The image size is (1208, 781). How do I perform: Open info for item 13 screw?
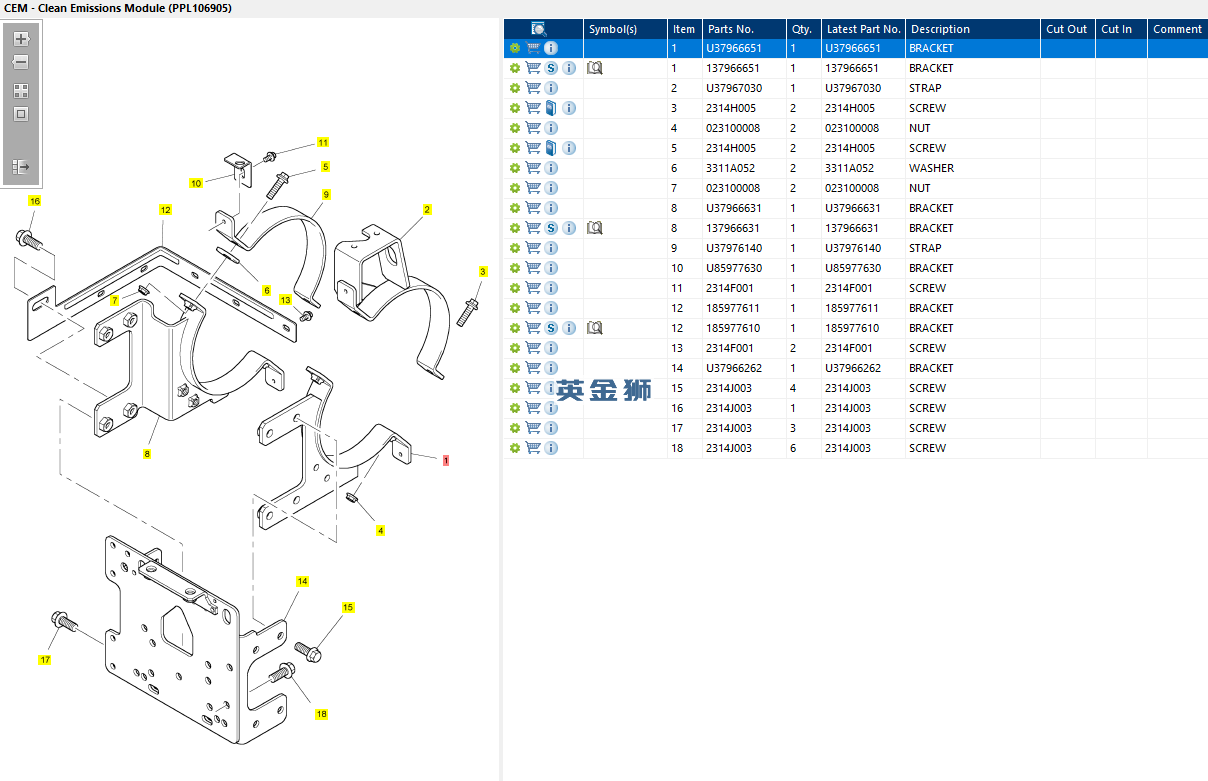point(551,348)
